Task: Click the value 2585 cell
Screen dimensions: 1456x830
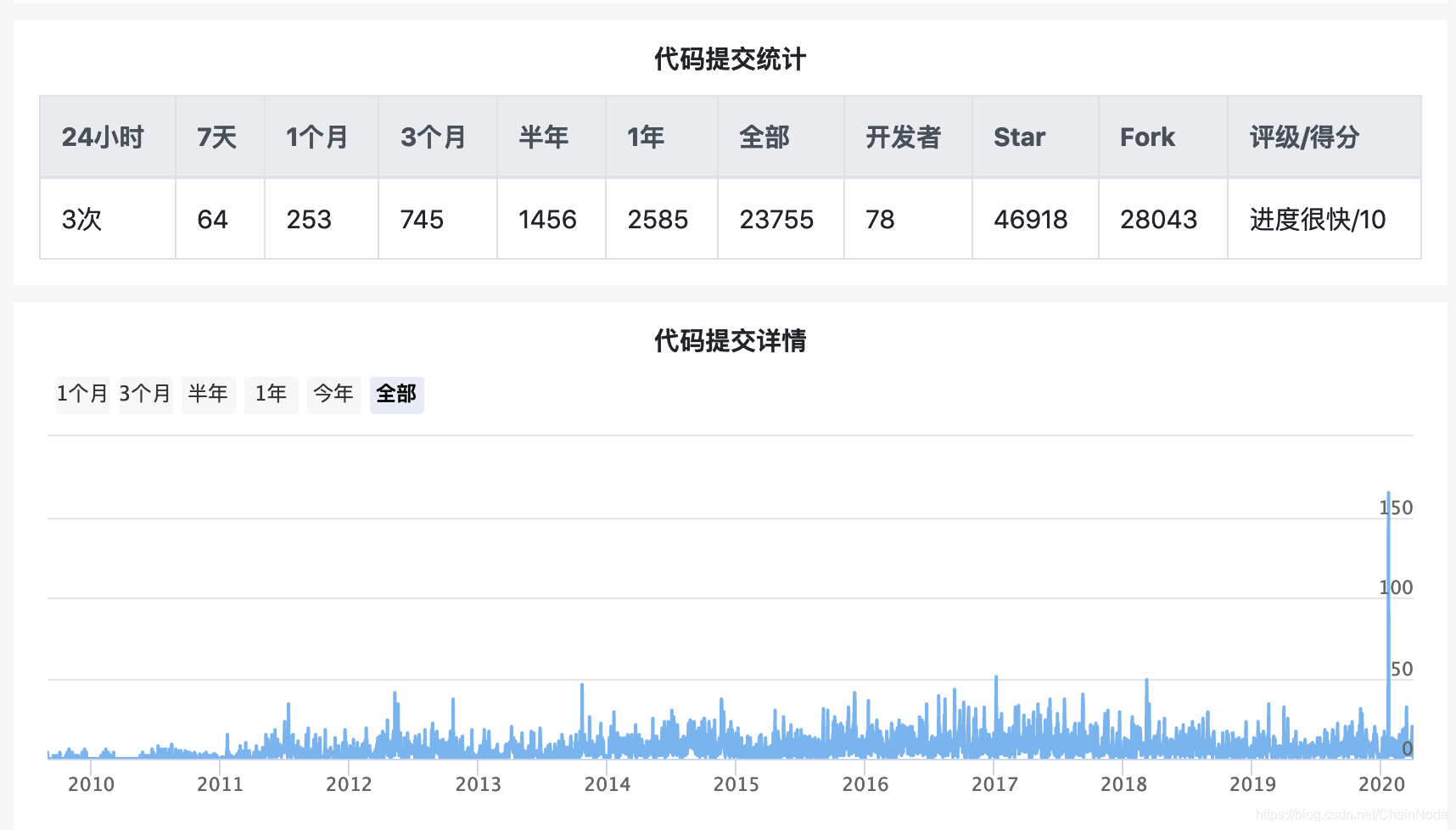Action: pyautogui.click(x=662, y=219)
